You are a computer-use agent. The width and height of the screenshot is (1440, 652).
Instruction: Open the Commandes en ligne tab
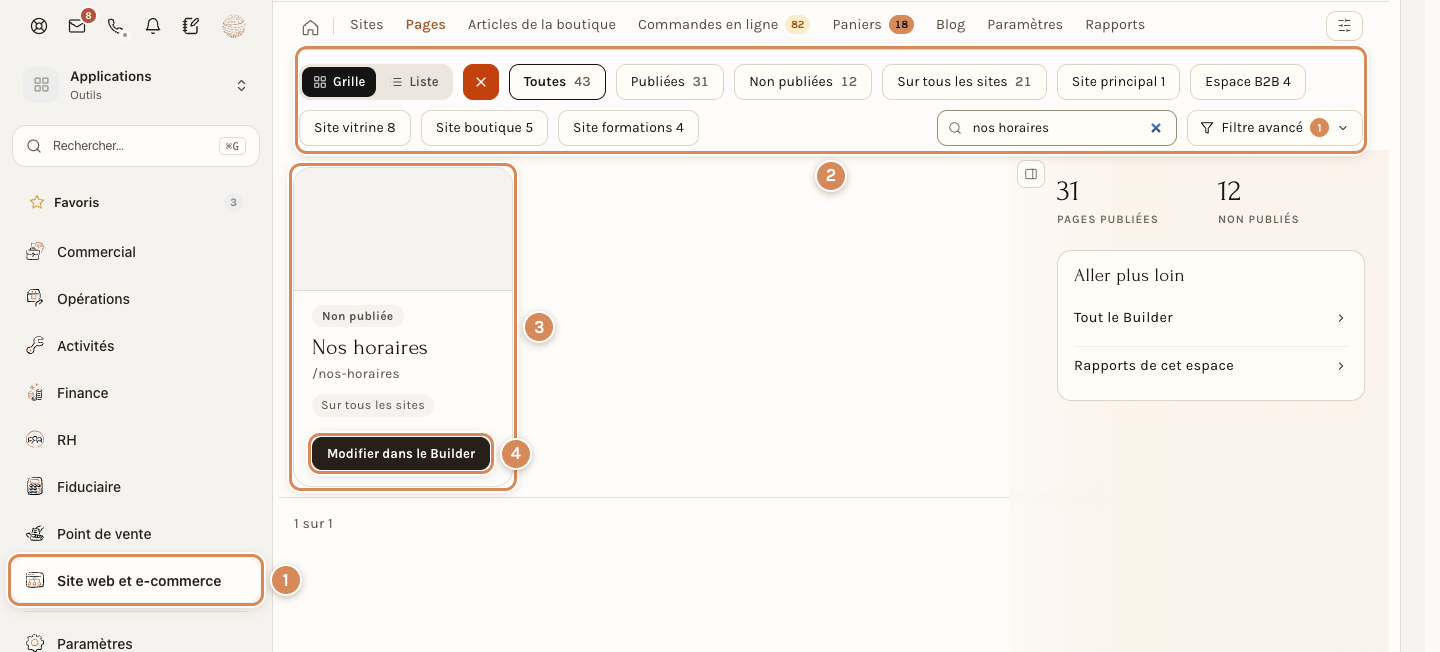pyautogui.click(x=723, y=25)
